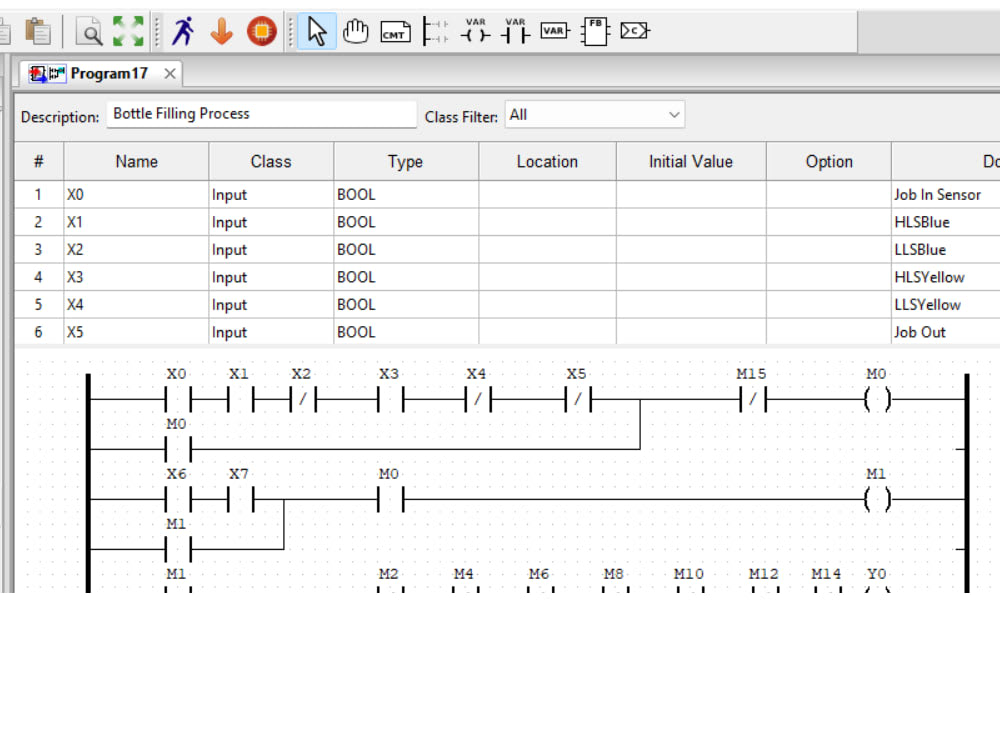Click the orange CPU/chip icon
Image resolution: width=1000 pixels, height=750 pixels.
click(260, 31)
